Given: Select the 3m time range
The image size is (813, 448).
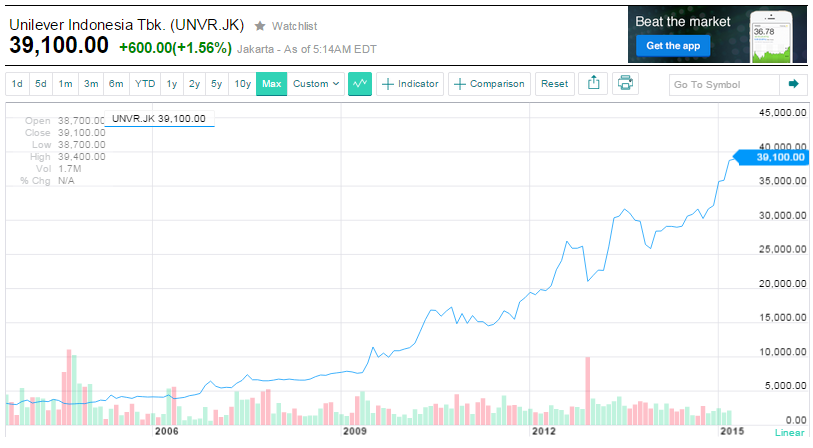Looking at the screenshot, I should pos(91,83).
